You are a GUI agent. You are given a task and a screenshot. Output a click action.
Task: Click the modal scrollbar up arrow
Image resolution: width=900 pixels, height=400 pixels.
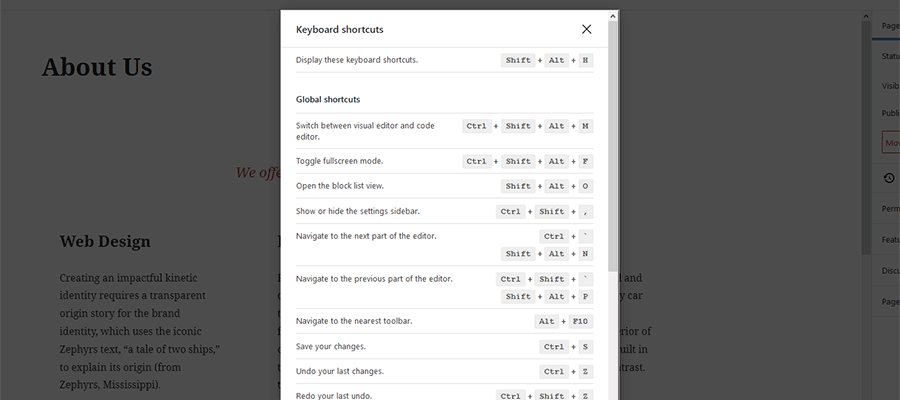[x=613, y=15]
